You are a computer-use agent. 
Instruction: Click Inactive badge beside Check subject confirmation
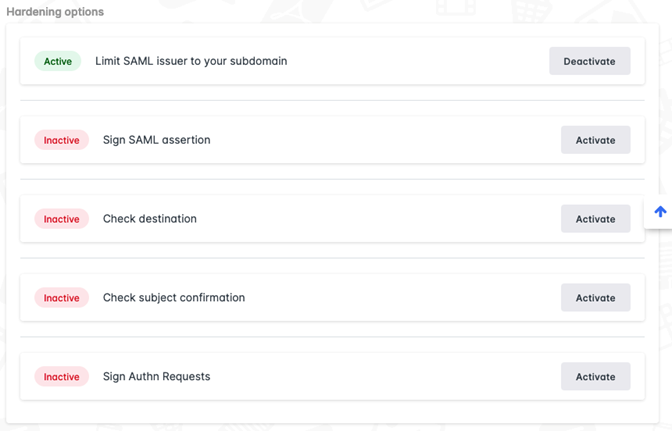(x=62, y=298)
